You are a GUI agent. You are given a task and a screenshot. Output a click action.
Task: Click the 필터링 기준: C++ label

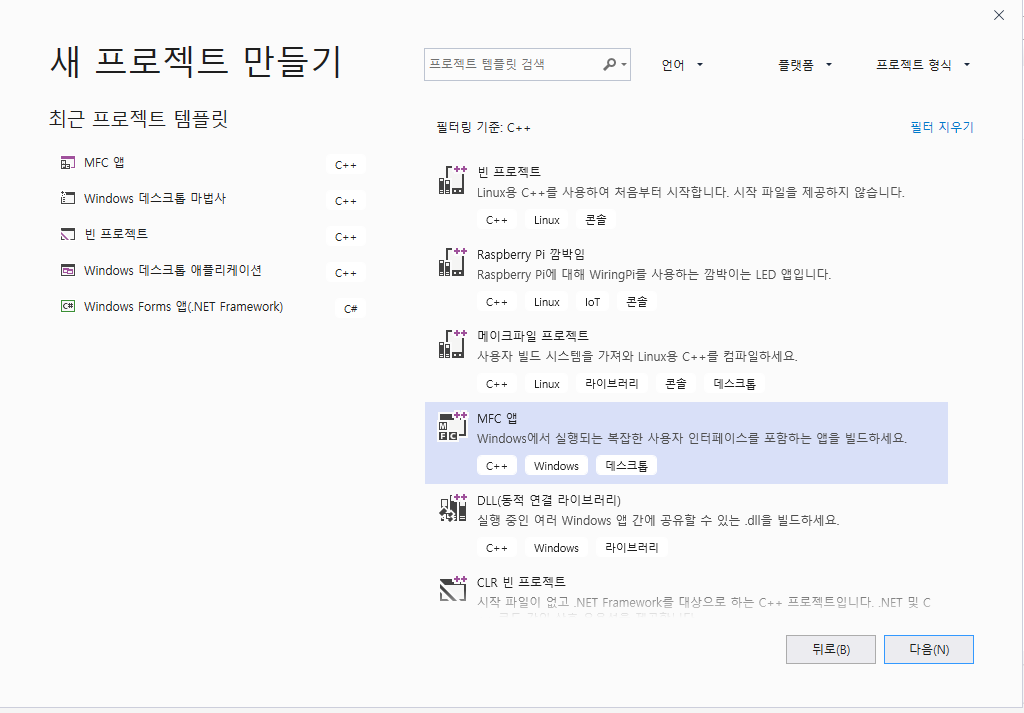pos(483,127)
